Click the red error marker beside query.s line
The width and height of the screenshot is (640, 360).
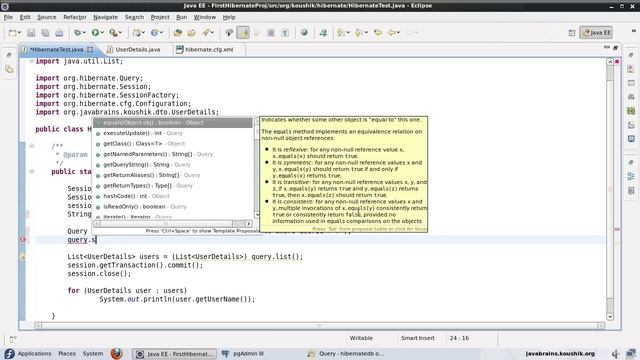pos(23,240)
